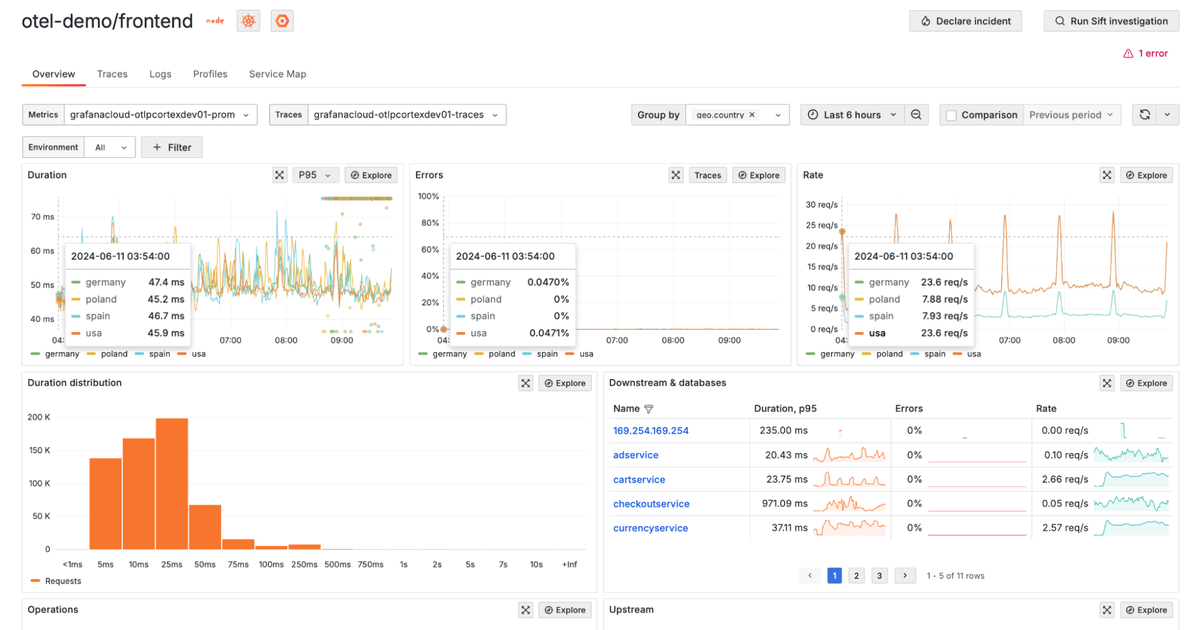Click Explore in the Errors panel

tap(759, 175)
